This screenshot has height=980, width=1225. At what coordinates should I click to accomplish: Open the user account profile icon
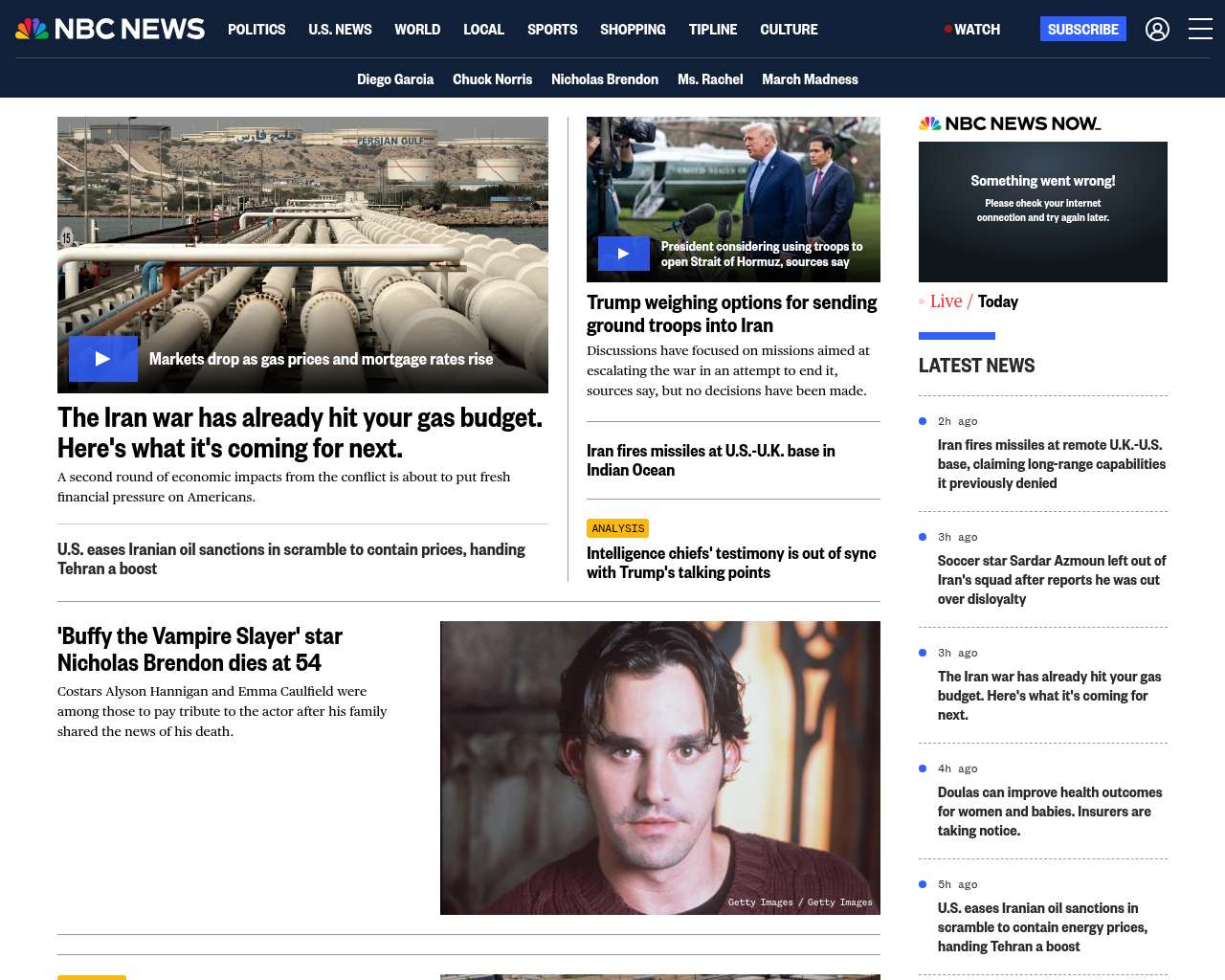coord(1157,30)
